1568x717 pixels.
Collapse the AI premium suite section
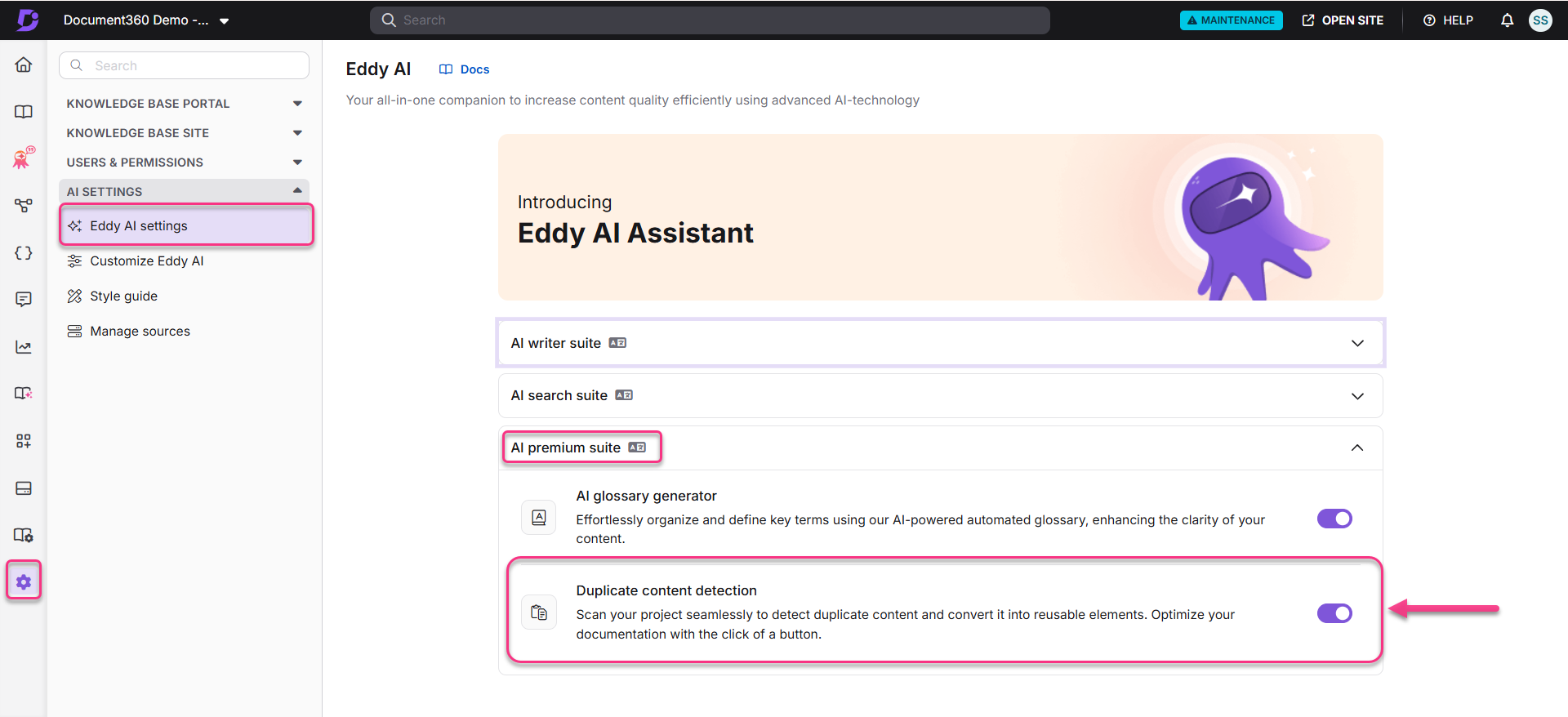coord(1356,448)
